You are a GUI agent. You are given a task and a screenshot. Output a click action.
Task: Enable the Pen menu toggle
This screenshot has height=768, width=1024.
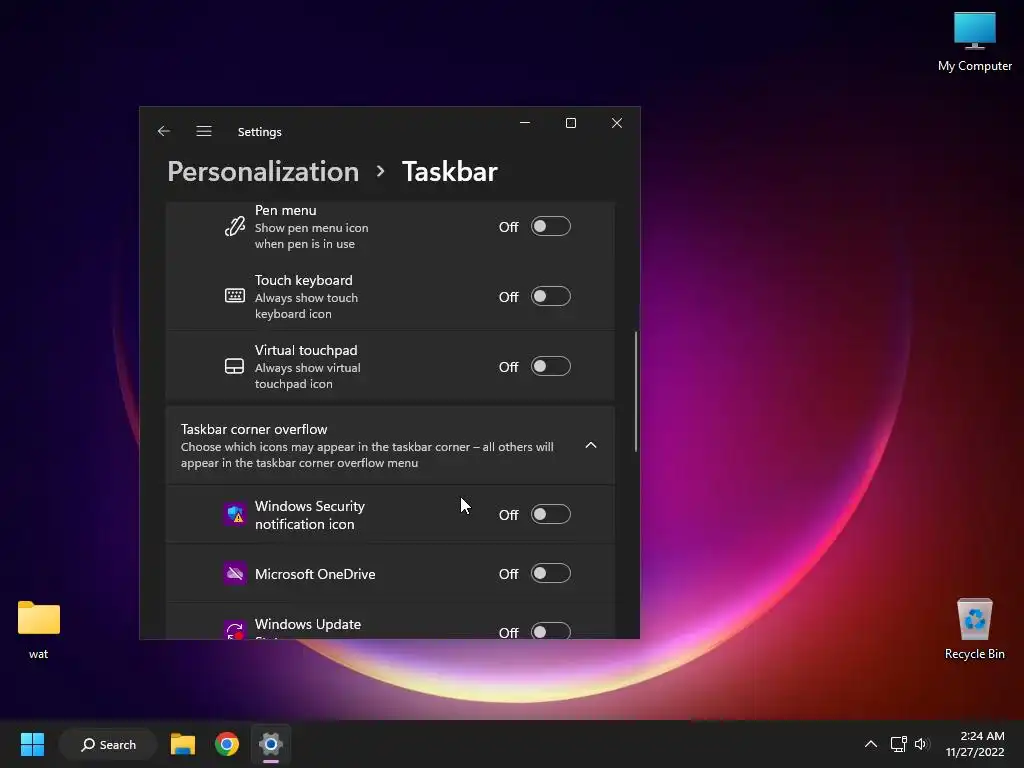551,227
